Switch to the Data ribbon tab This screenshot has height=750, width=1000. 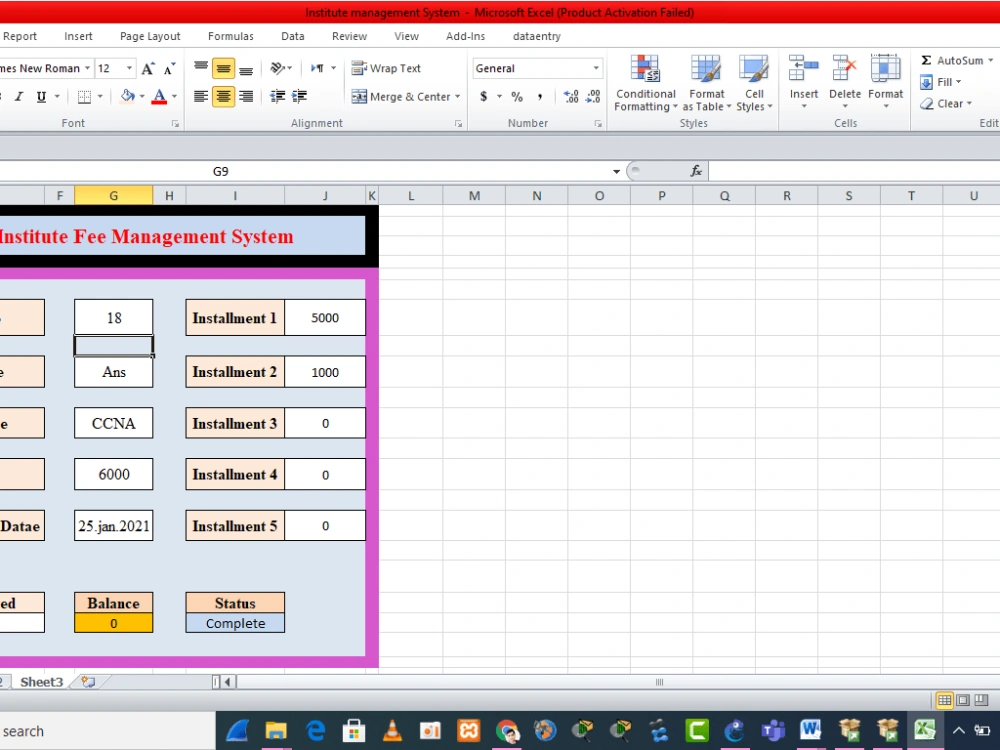292,36
